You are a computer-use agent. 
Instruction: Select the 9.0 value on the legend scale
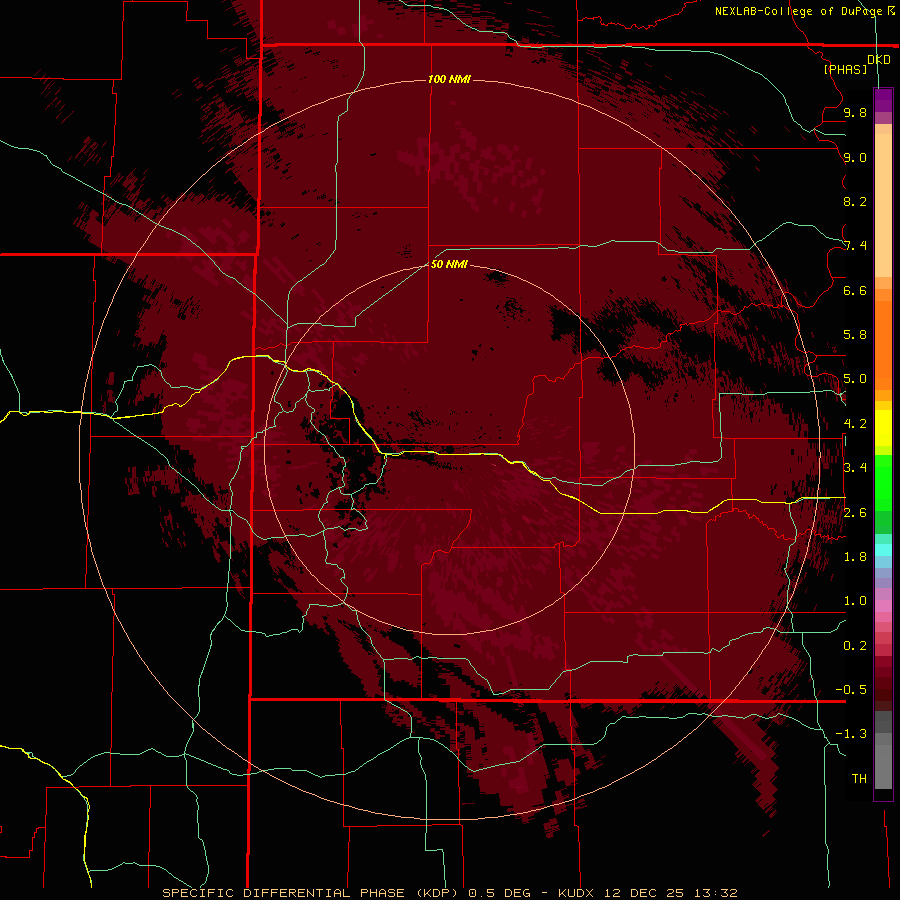tap(855, 157)
